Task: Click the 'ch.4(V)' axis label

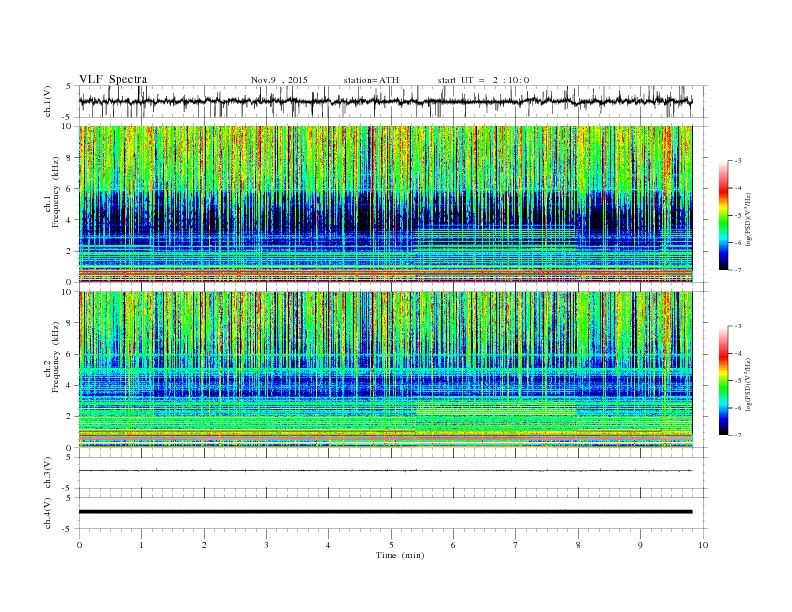Action: coord(48,514)
